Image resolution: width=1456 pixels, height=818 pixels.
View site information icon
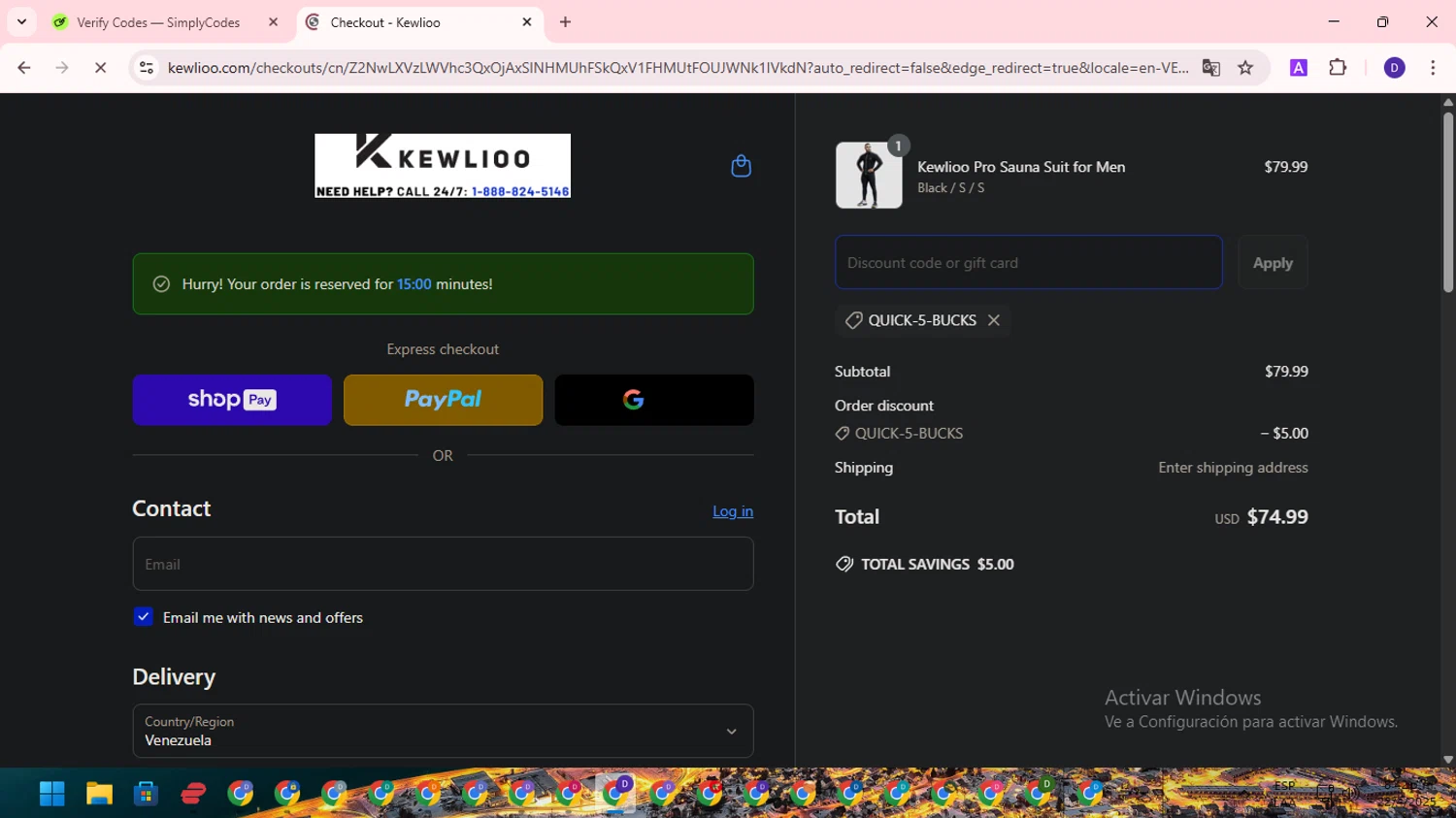tap(147, 68)
